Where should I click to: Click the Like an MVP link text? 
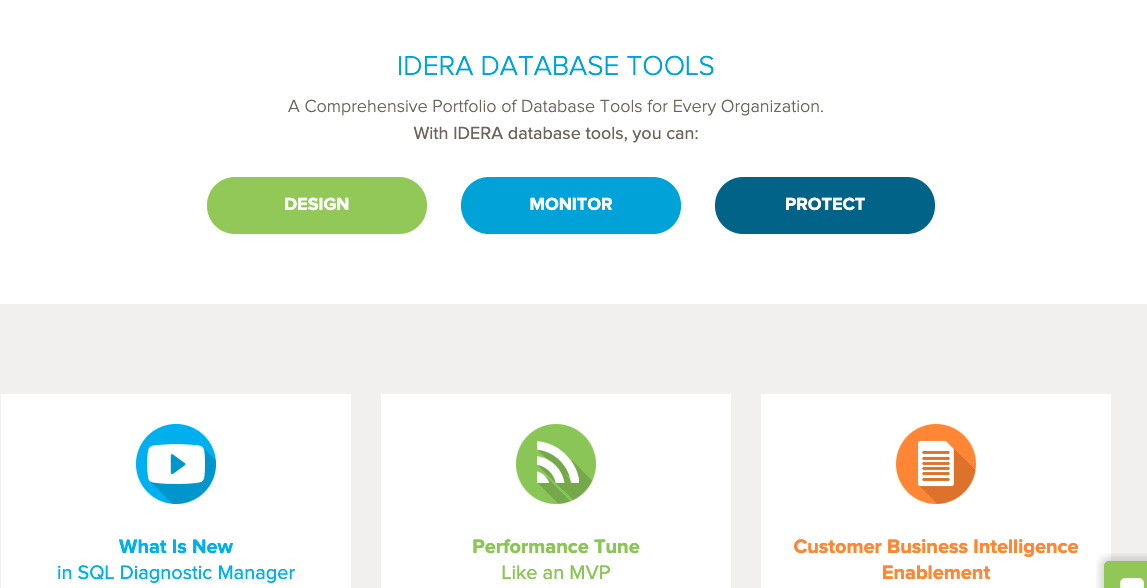[x=556, y=573]
